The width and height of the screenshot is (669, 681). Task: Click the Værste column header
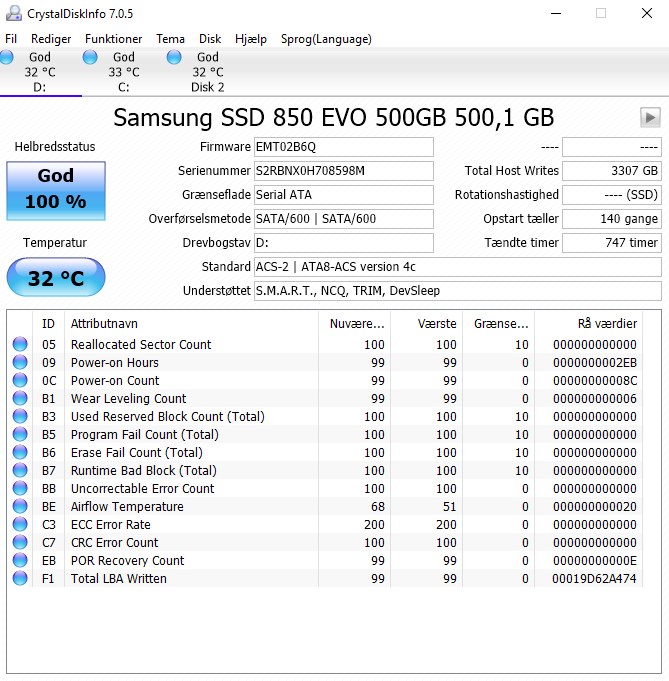427,324
